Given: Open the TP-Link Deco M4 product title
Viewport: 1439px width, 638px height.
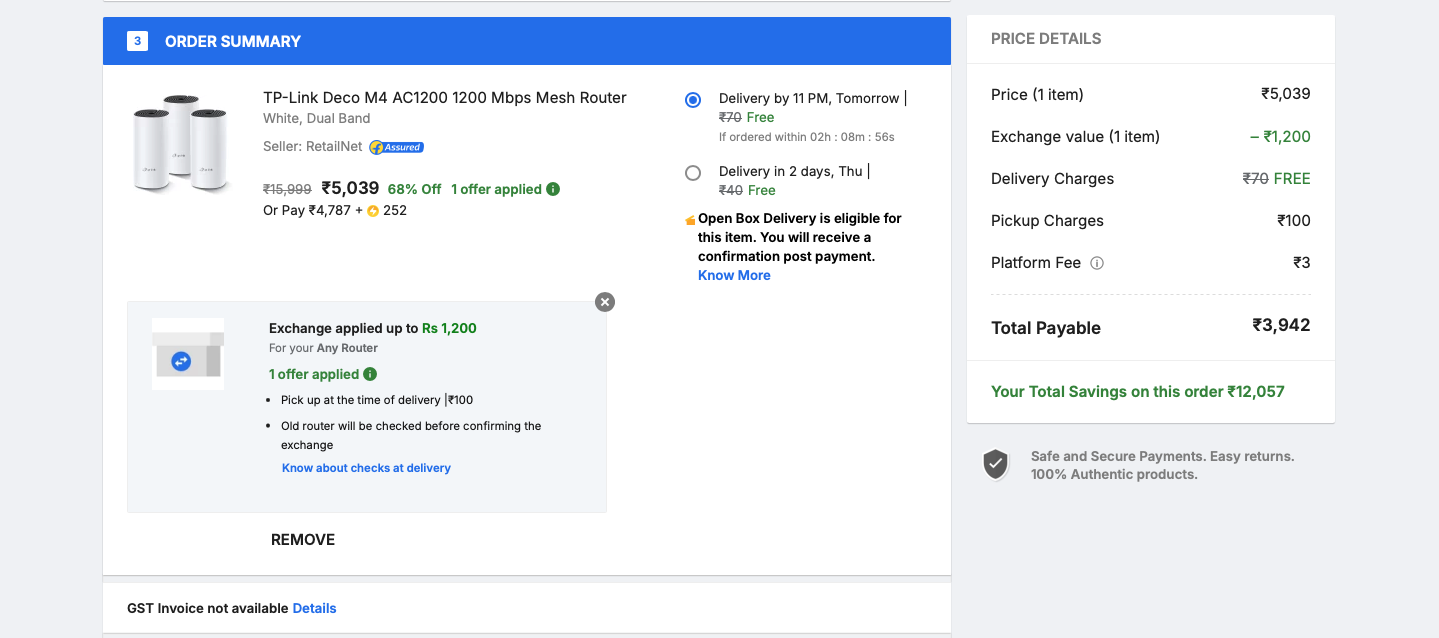Looking at the screenshot, I should tap(445, 98).
